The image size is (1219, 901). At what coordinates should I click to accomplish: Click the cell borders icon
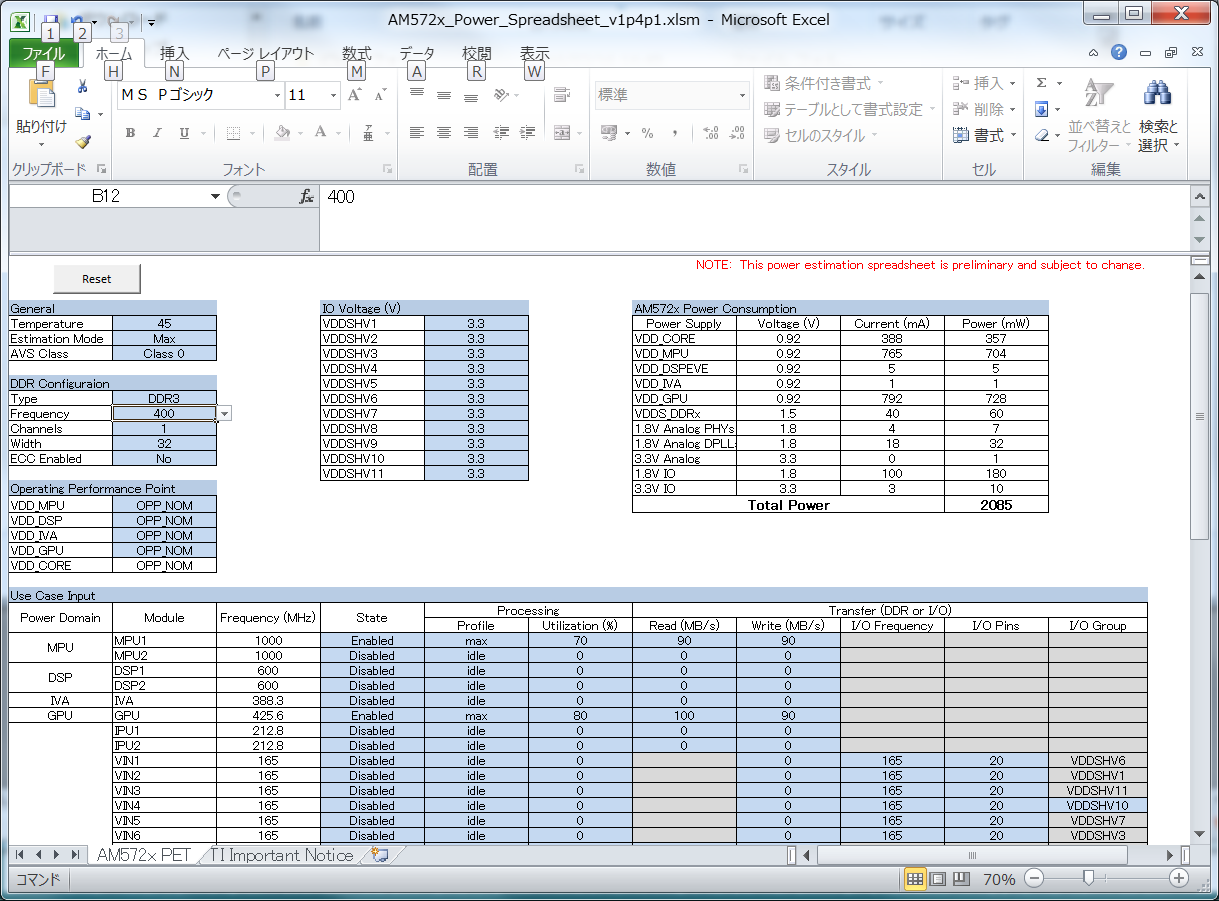pyautogui.click(x=232, y=133)
